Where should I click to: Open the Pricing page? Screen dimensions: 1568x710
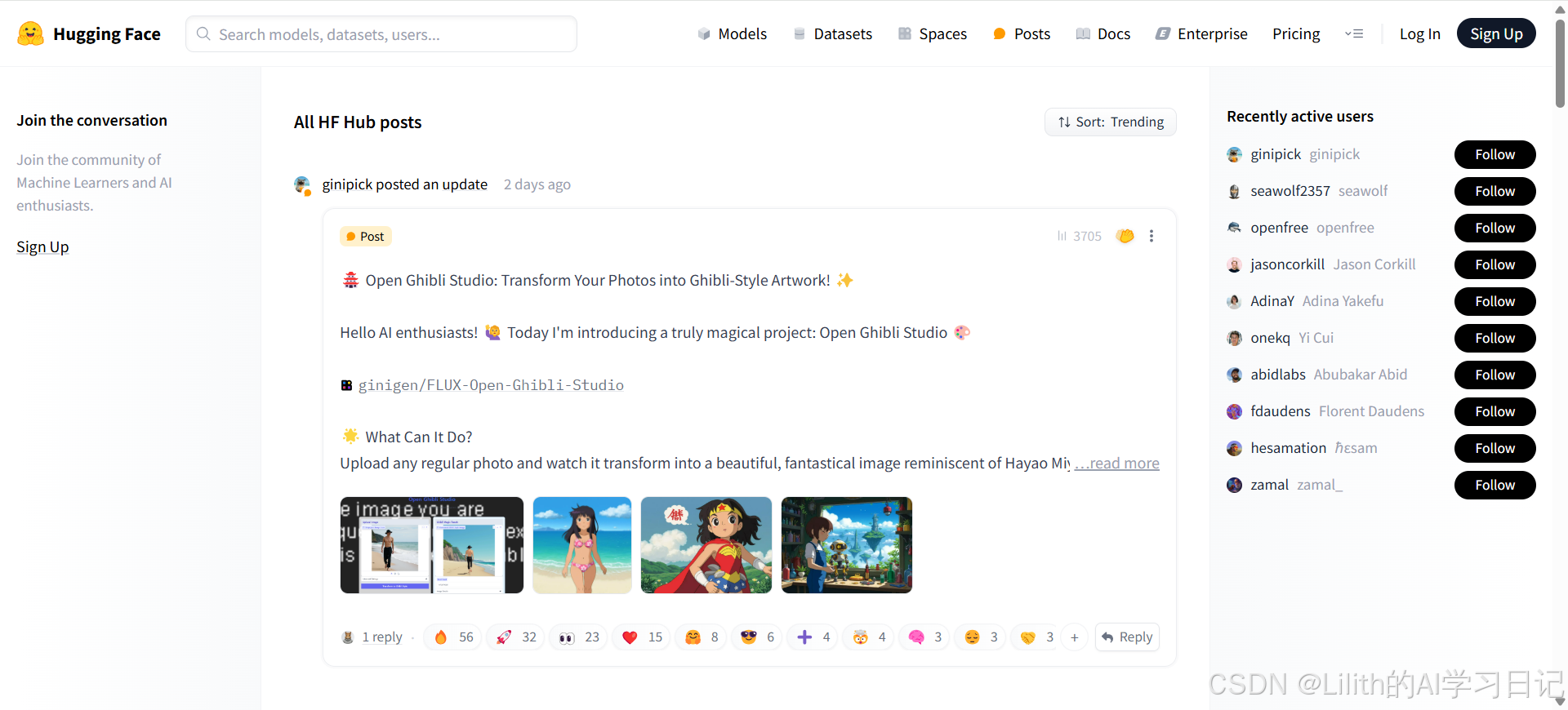[1296, 33]
